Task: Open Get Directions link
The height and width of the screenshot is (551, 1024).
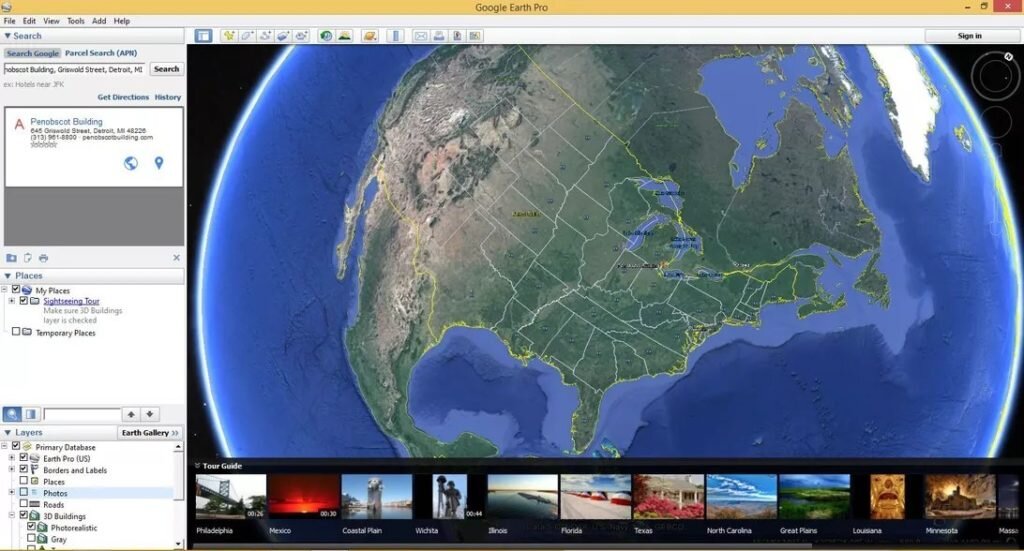Action: [x=123, y=97]
